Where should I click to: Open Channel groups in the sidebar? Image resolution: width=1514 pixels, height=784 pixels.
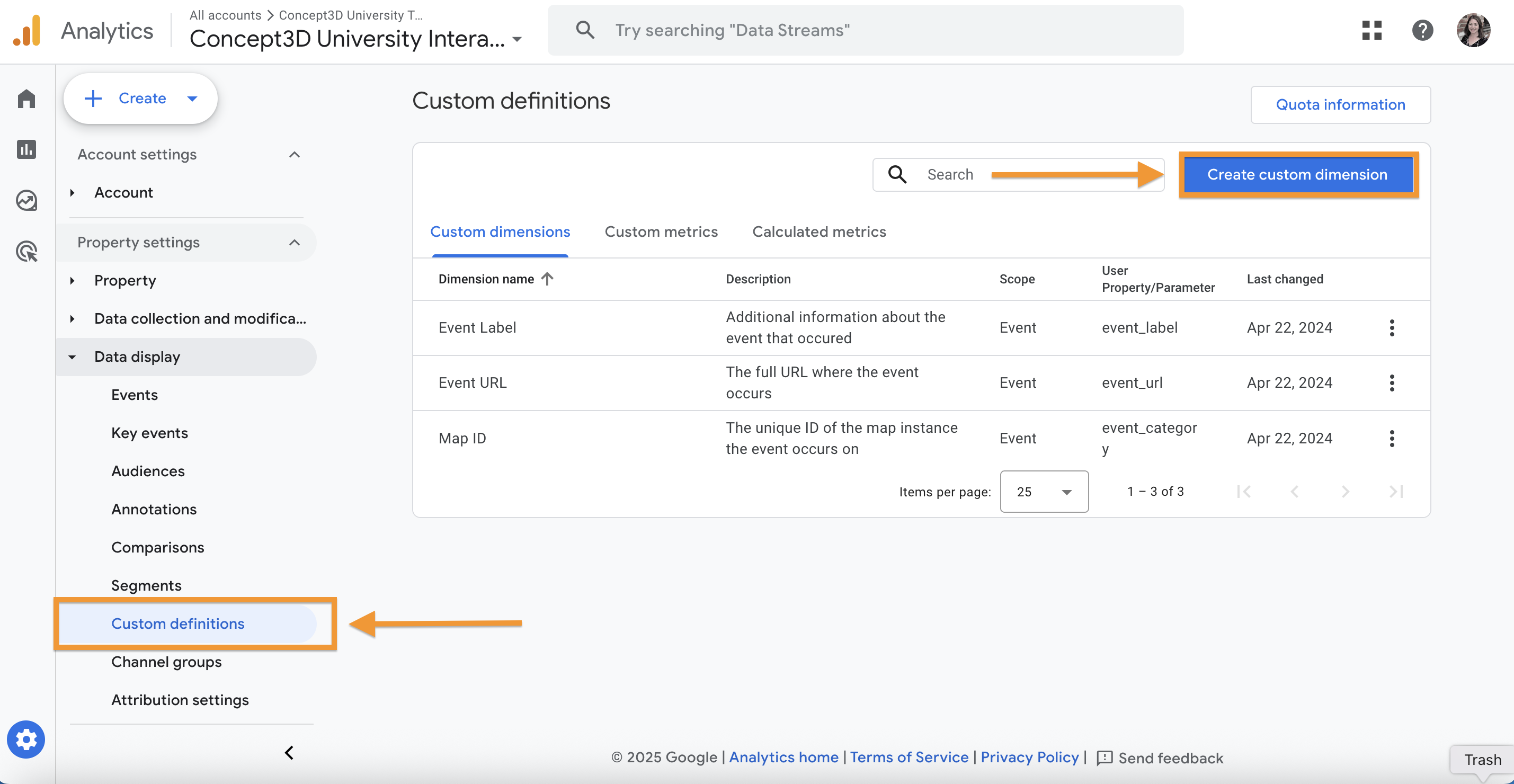(166, 662)
